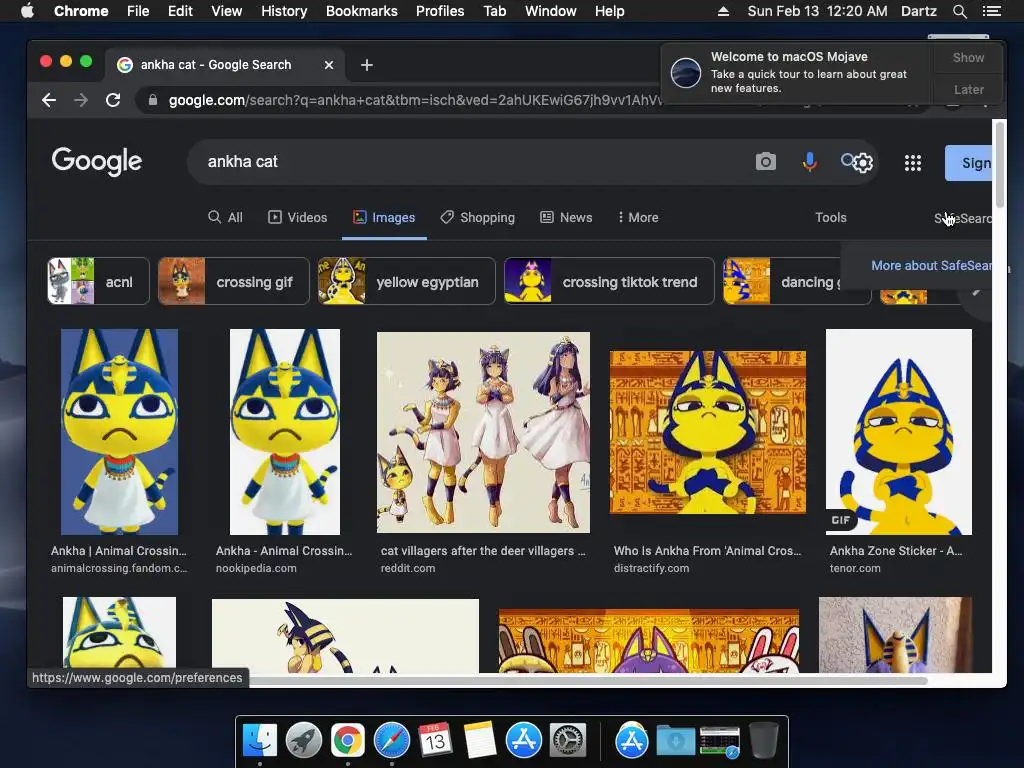Viewport: 1024px width, 768px height.
Task: Click the Google logo
Action: pyautogui.click(x=97, y=161)
